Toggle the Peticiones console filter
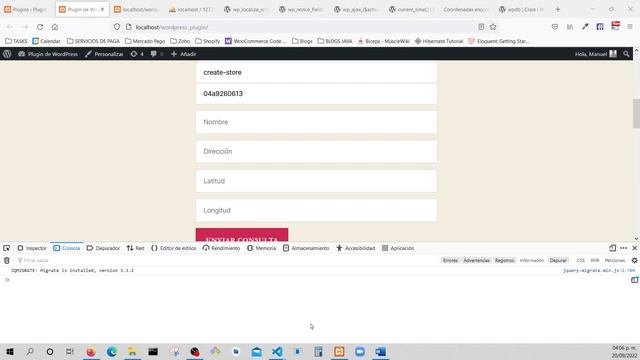The height and width of the screenshot is (360, 640). click(x=615, y=260)
